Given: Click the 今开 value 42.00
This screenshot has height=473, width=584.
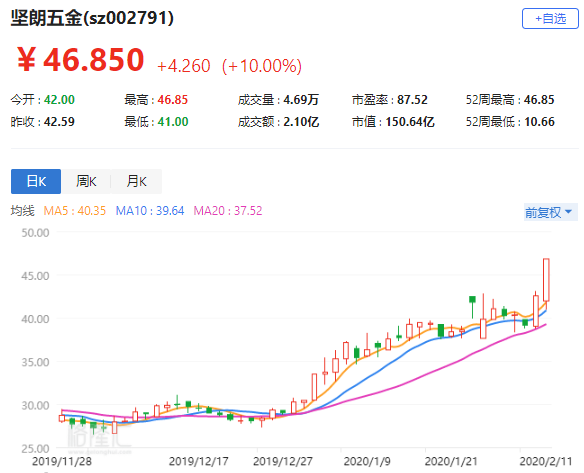Looking at the screenshot, I should point(59,100).
